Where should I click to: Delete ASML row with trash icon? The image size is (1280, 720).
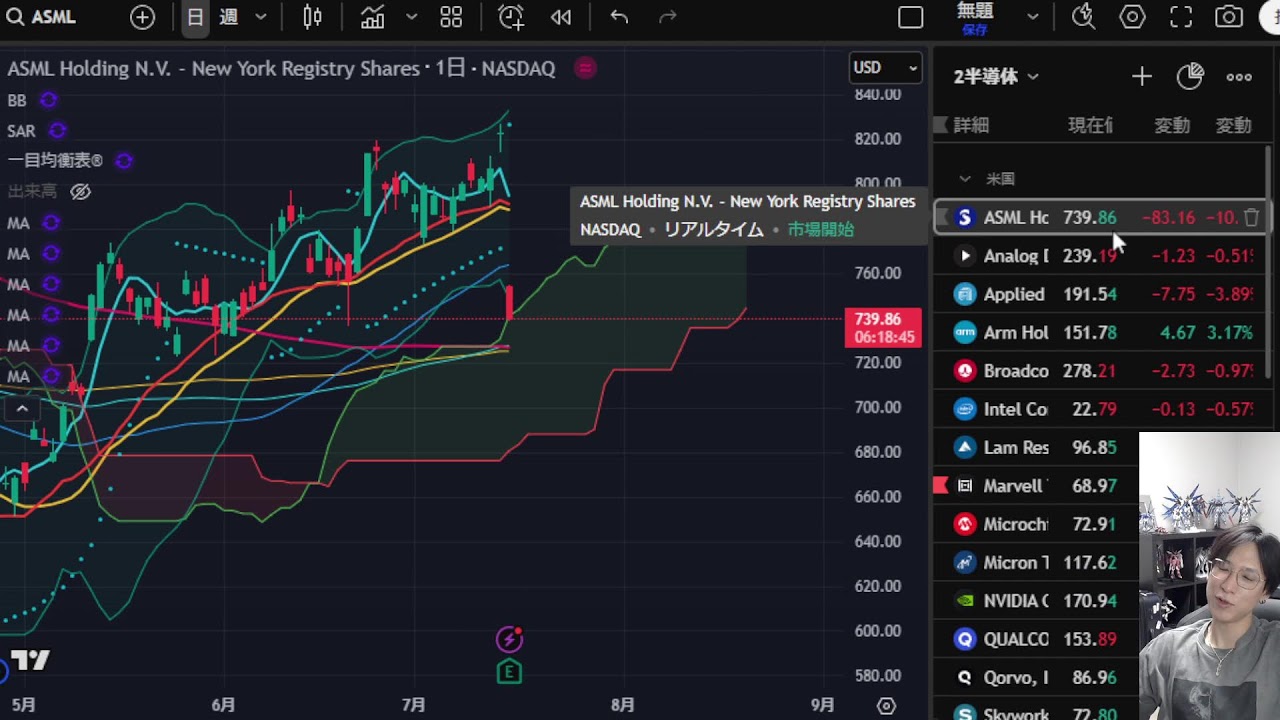point(1251,217)
